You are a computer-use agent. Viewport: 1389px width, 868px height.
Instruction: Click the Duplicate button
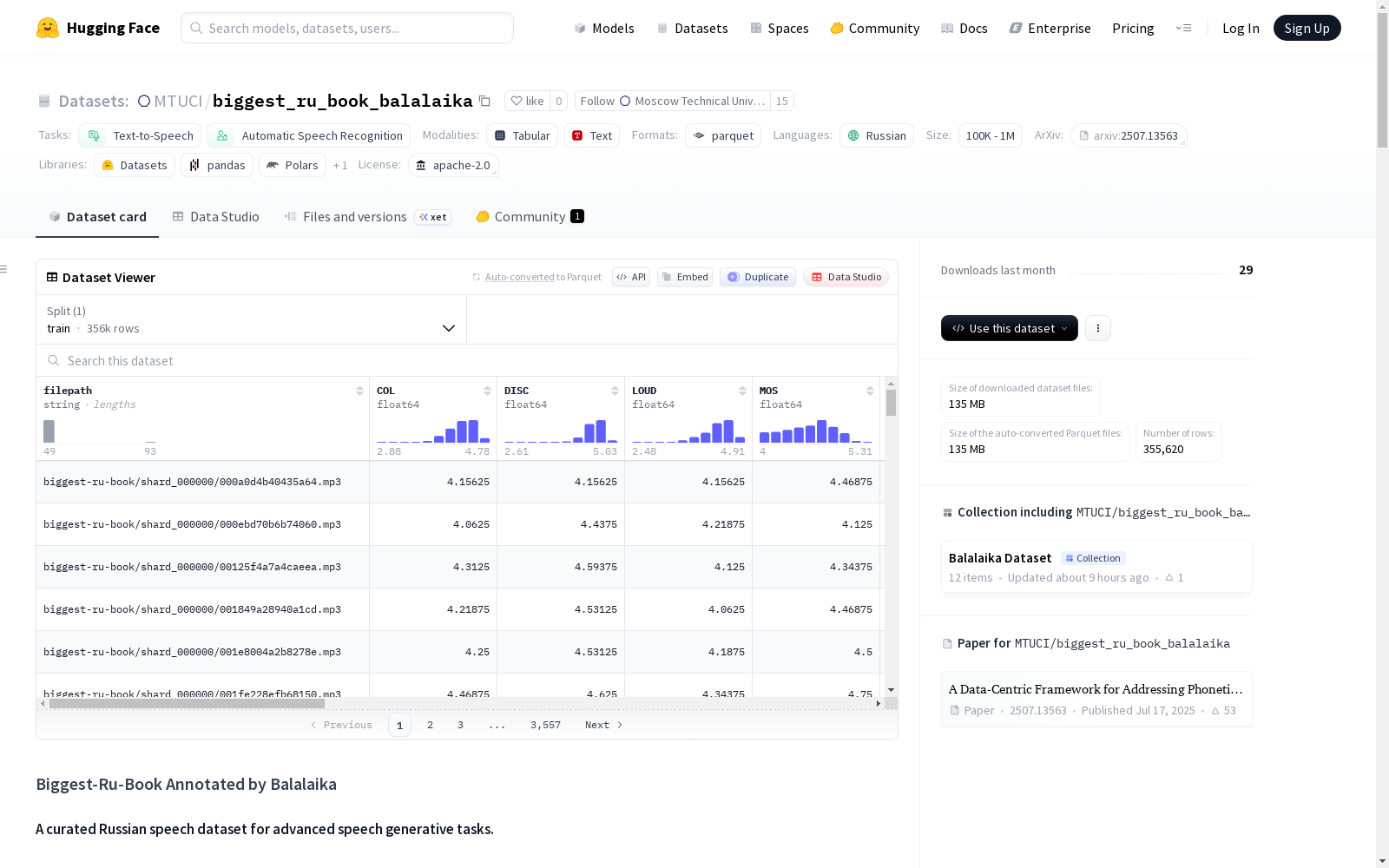[x=758, y=277]
